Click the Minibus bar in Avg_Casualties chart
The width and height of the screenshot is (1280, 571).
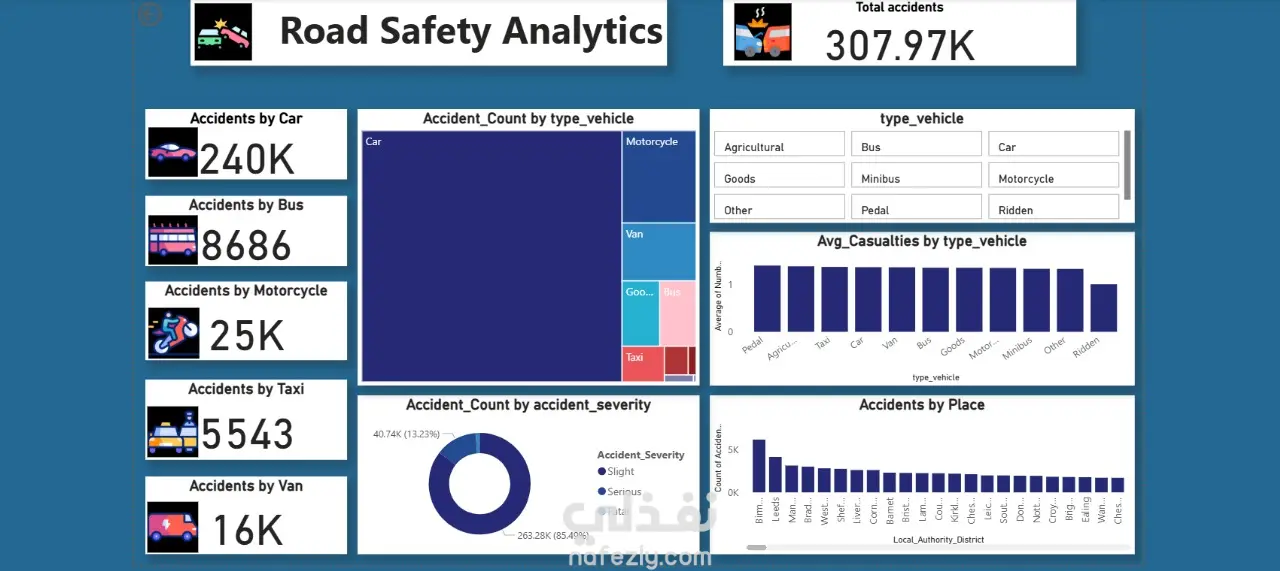coord(1037,300)
